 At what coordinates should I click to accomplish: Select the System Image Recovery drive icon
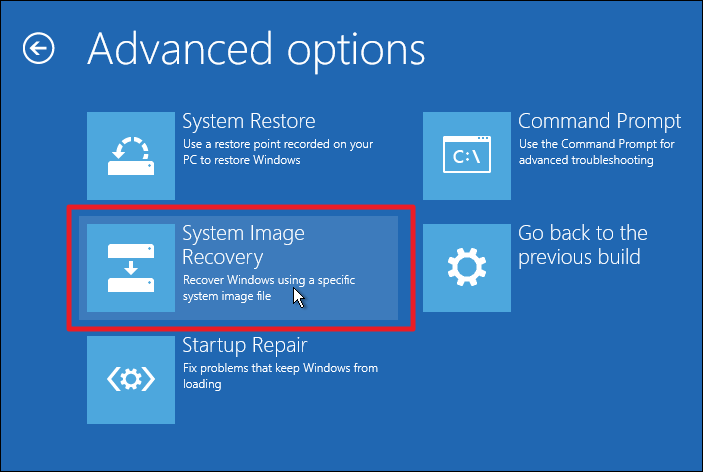click(131, 268)
